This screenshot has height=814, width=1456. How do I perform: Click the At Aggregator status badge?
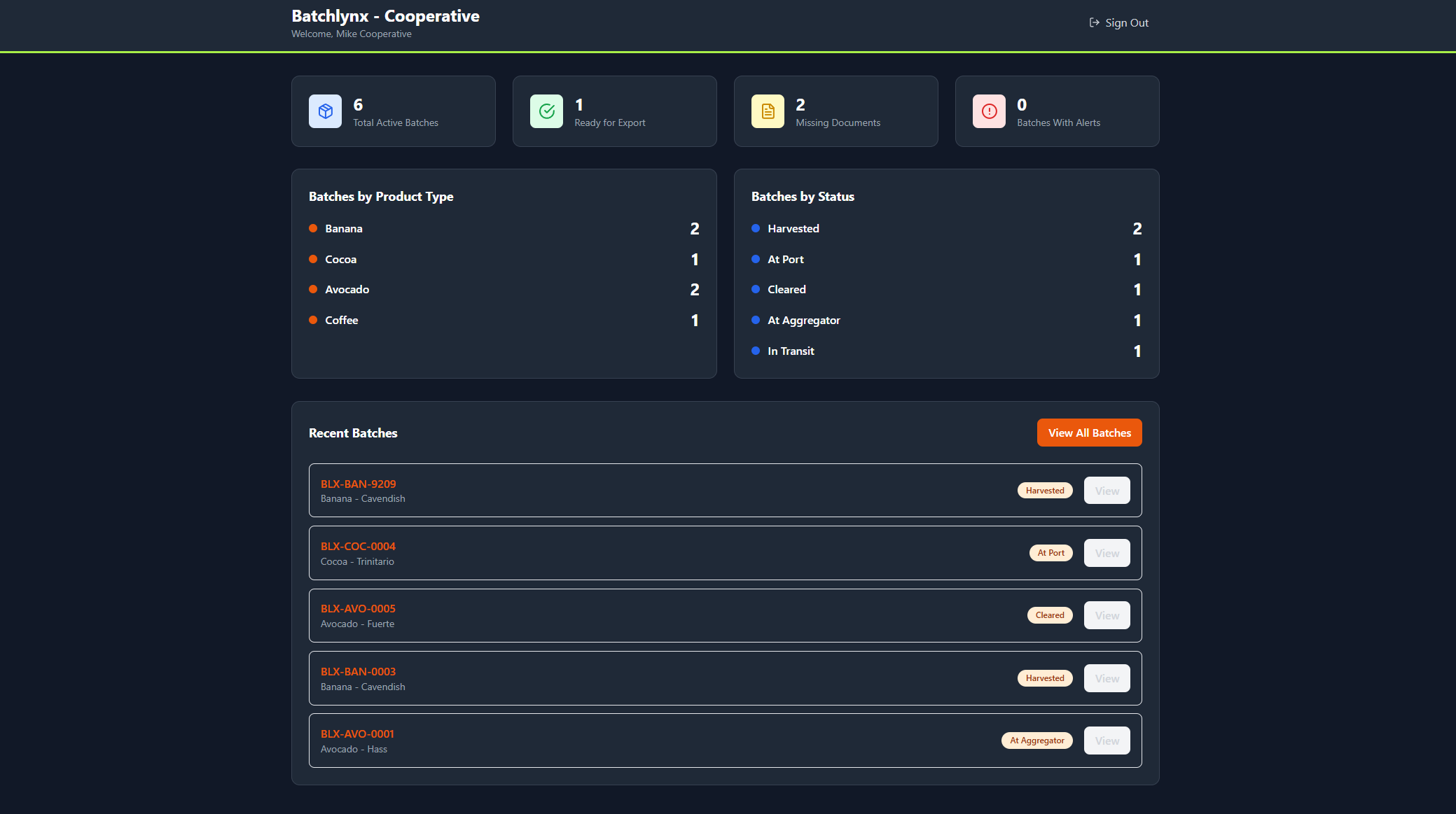pyautogui.click(x=1036, y=741)
